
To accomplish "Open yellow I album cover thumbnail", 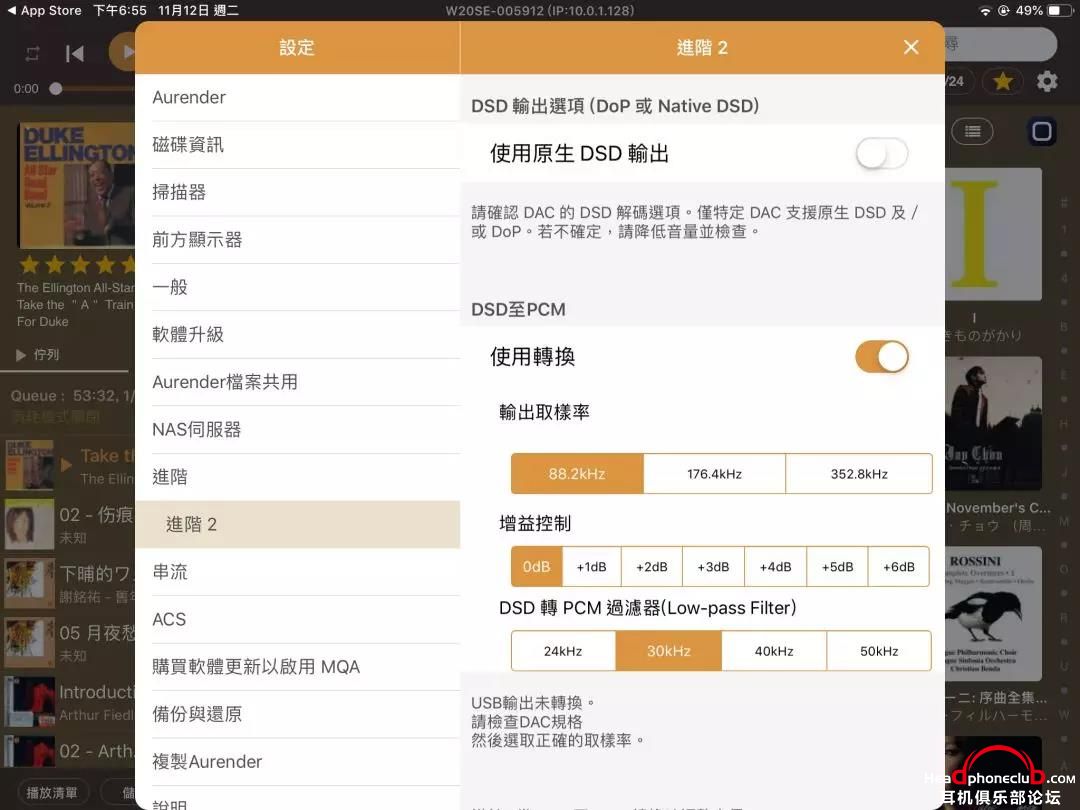I will coord(993,234).
